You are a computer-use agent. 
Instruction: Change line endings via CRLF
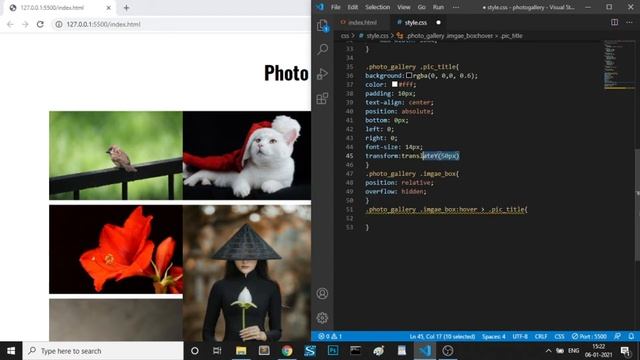[541, 336]
